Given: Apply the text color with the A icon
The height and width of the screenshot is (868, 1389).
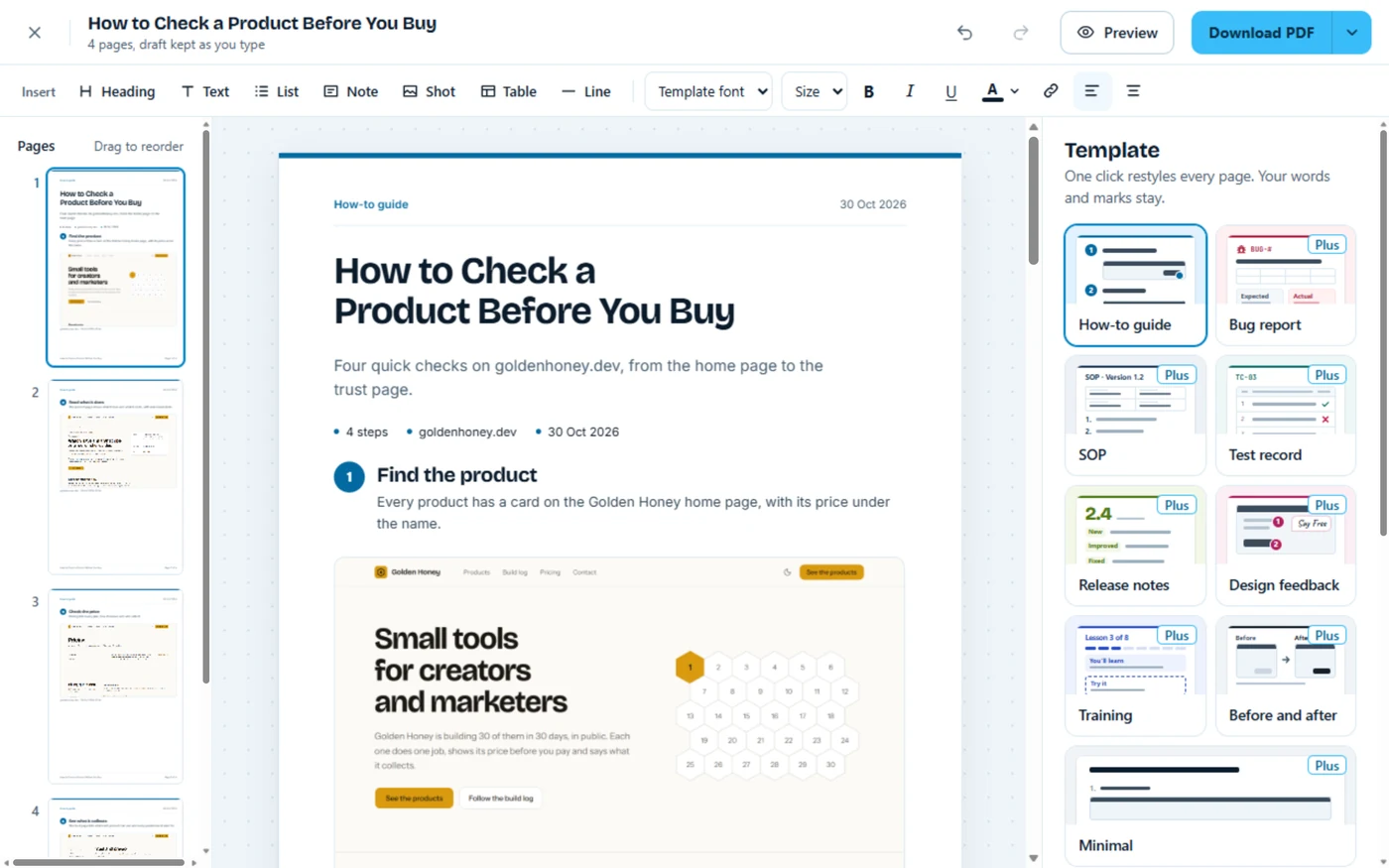Looking at the screenshot, I should (x=992, y=91).
